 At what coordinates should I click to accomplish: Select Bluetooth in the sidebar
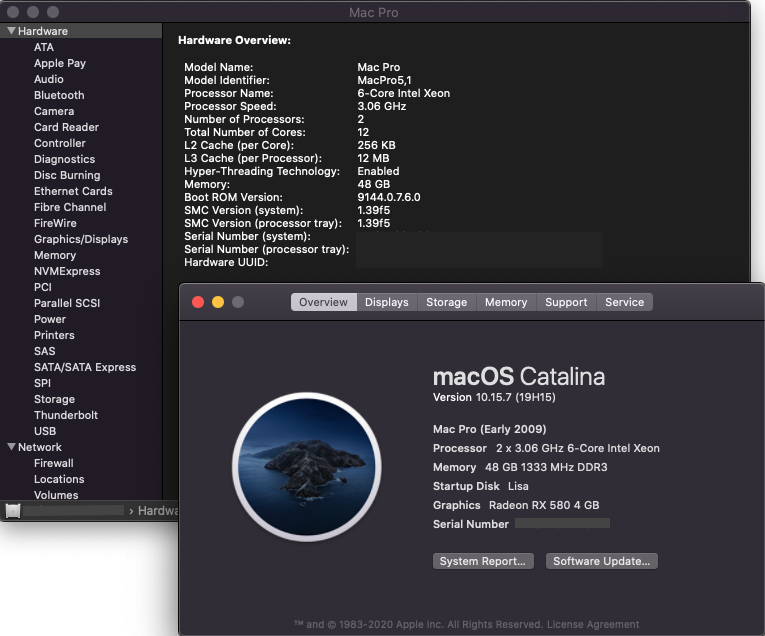click(x=59, y=95)
